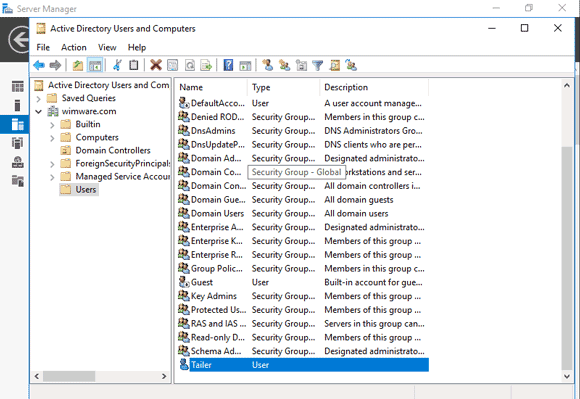The height and width of the screenshot is (399, 580).
Task: Expand the Computers container
Action: [x=52, y=138]
